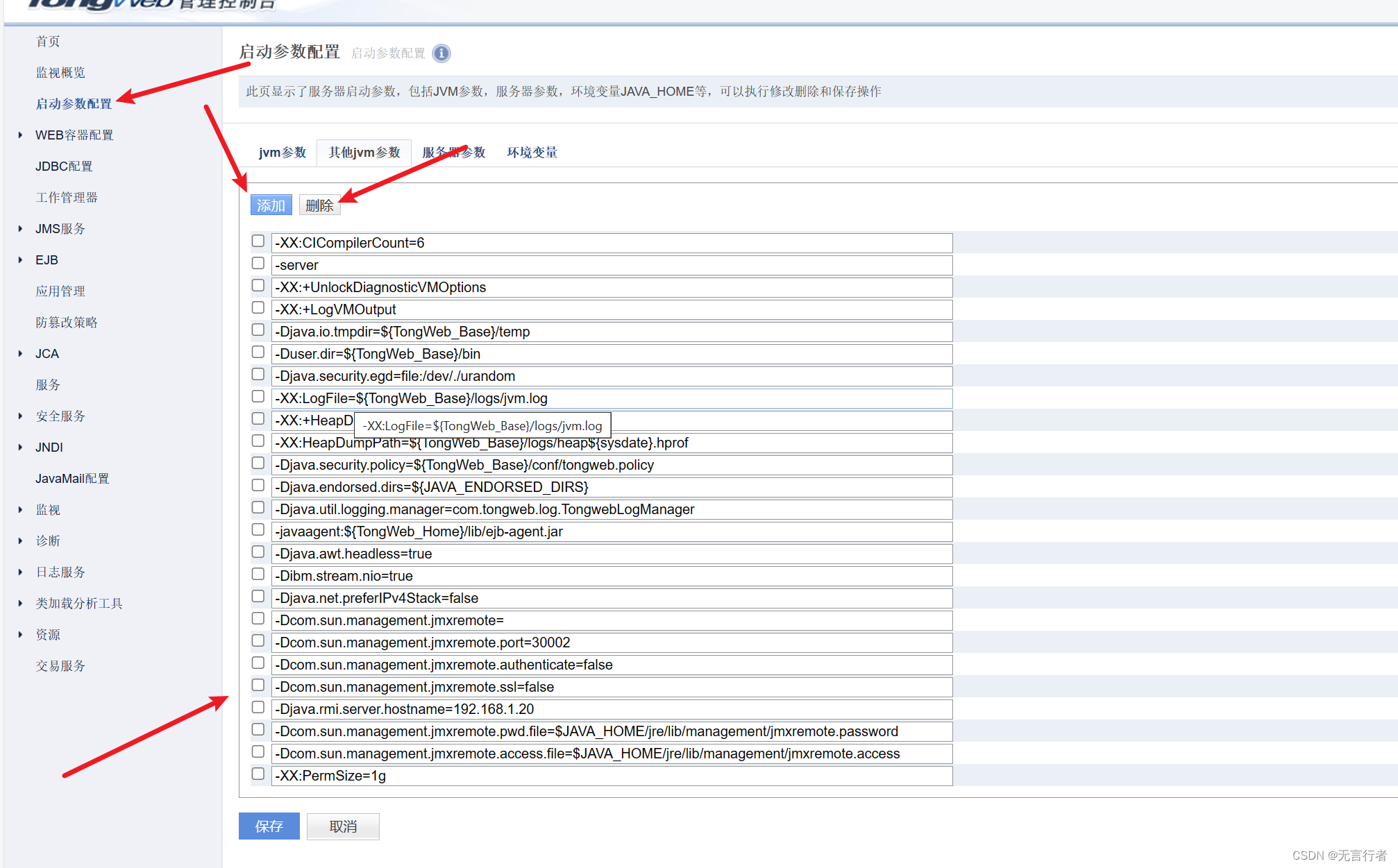Edit the -Djava.rmi.server.hostname field
Image resolution: width=1398 pixels, height=868 pixels.
611,709
